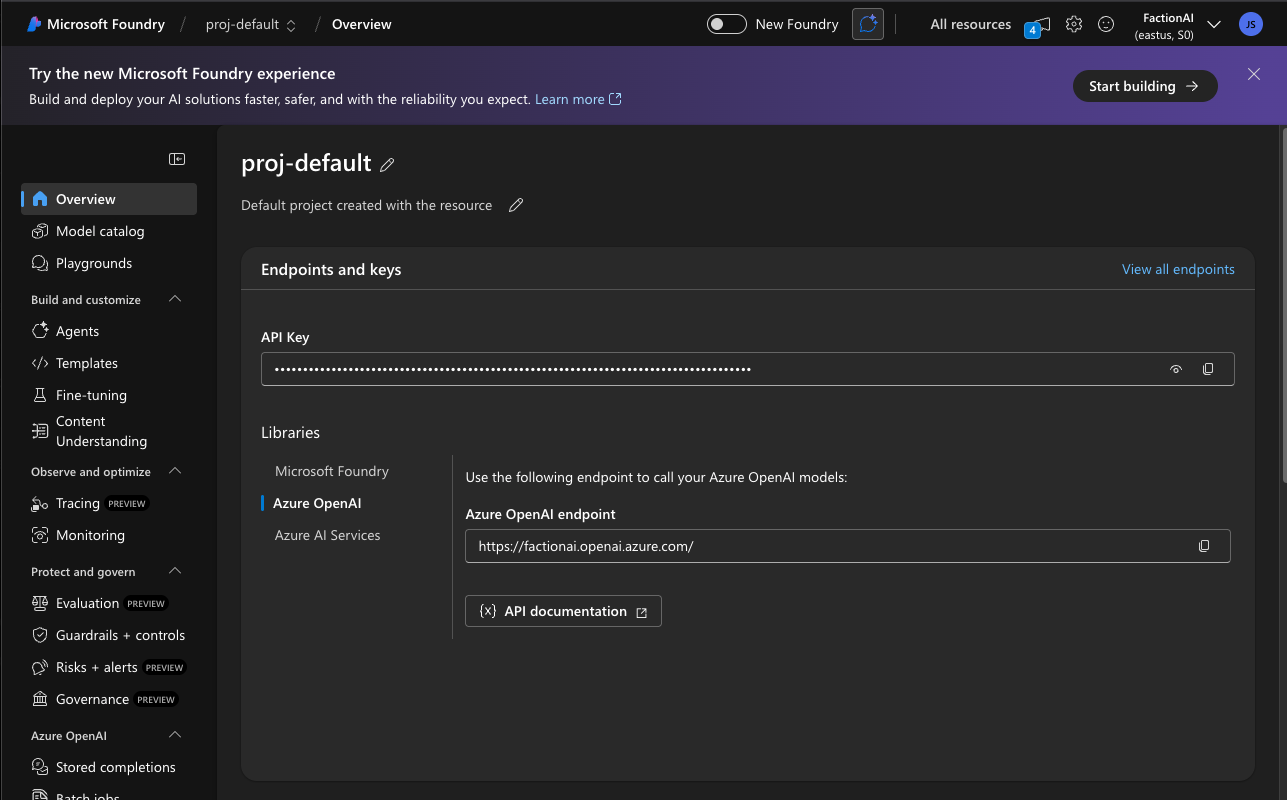Select the Microsoft Foundry library tab

pyautogui.click(x=332, y=471)
